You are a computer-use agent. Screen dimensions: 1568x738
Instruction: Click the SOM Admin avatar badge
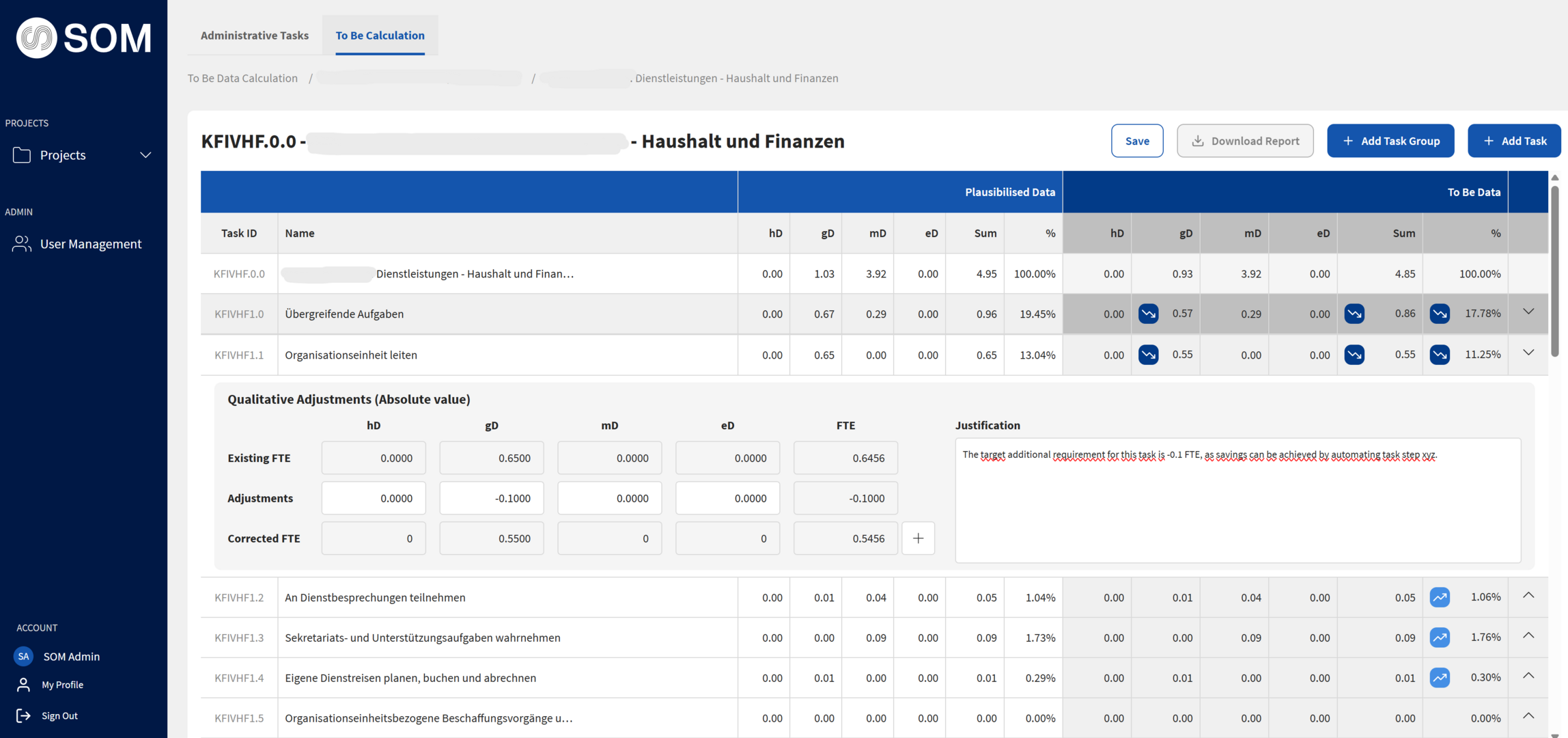pos(23,656)
